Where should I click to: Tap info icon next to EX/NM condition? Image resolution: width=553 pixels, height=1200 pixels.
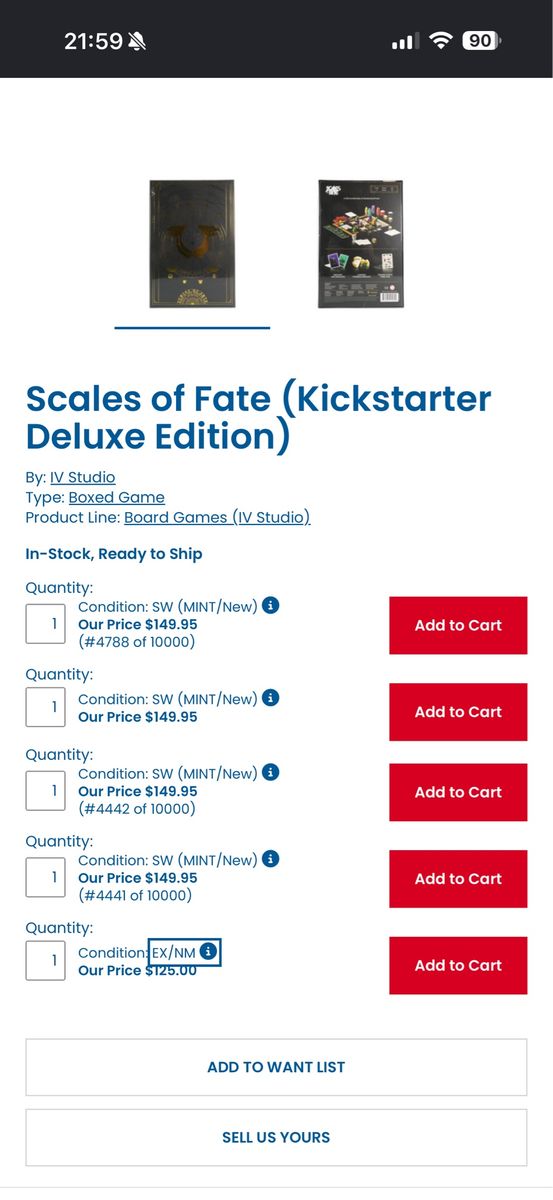(207, 952)
